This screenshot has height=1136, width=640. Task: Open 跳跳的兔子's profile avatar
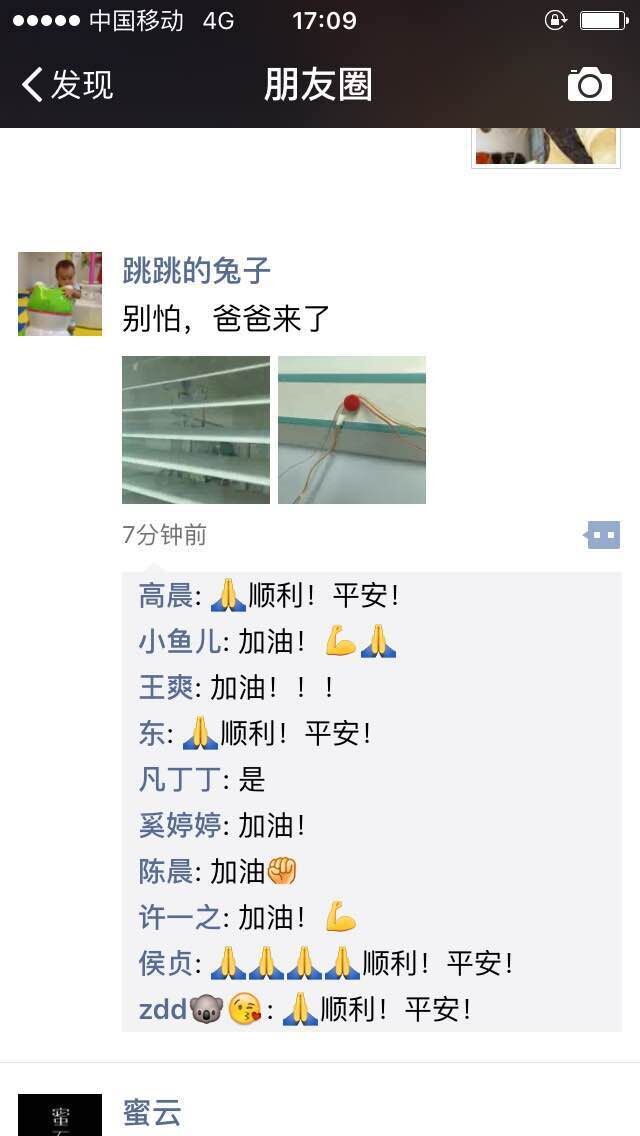[60, 294]
